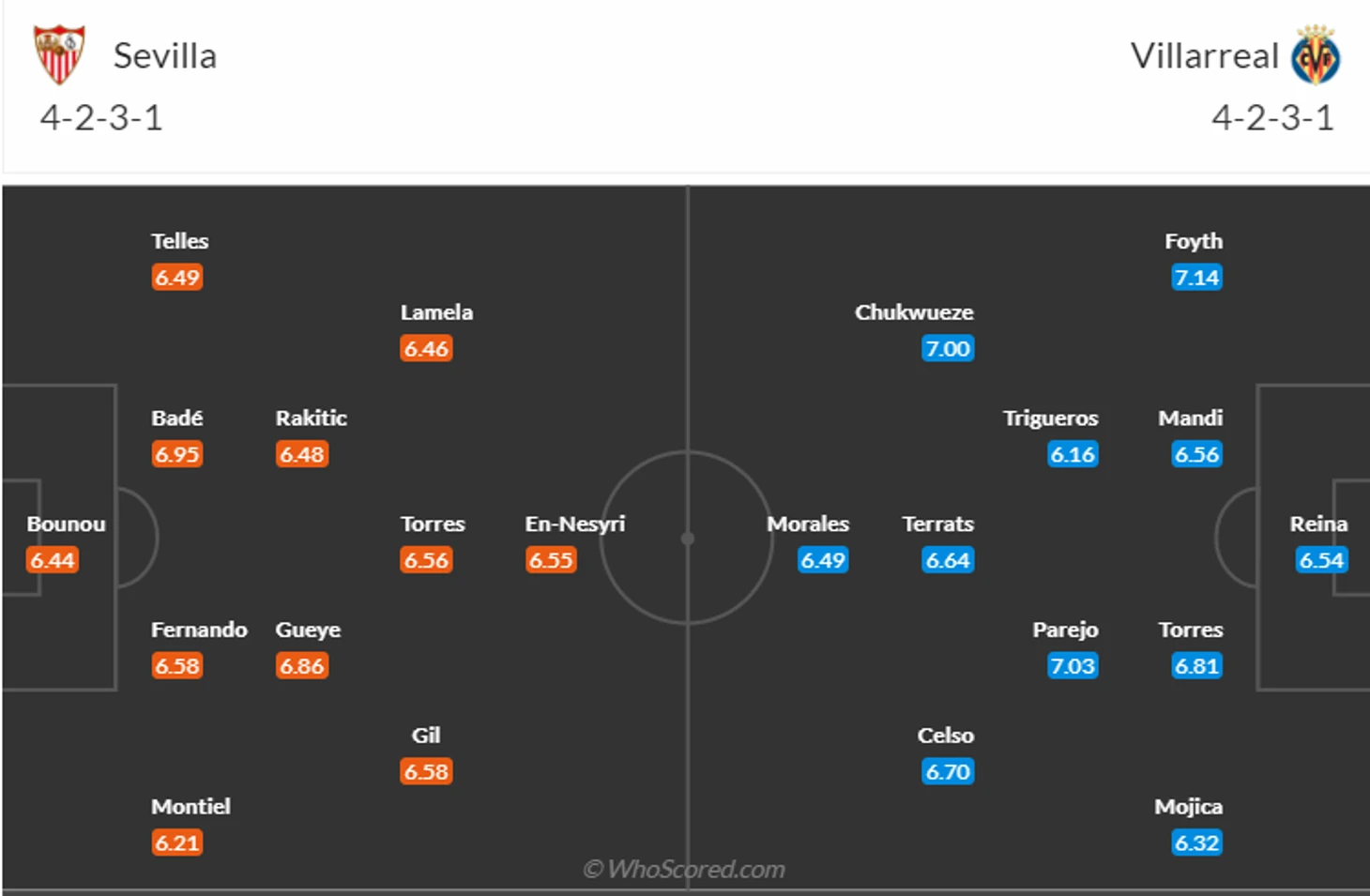Select player Lamela in Sevilla lineup
The width and height of the screenshot is (1370, 896).
click(436, 311)
